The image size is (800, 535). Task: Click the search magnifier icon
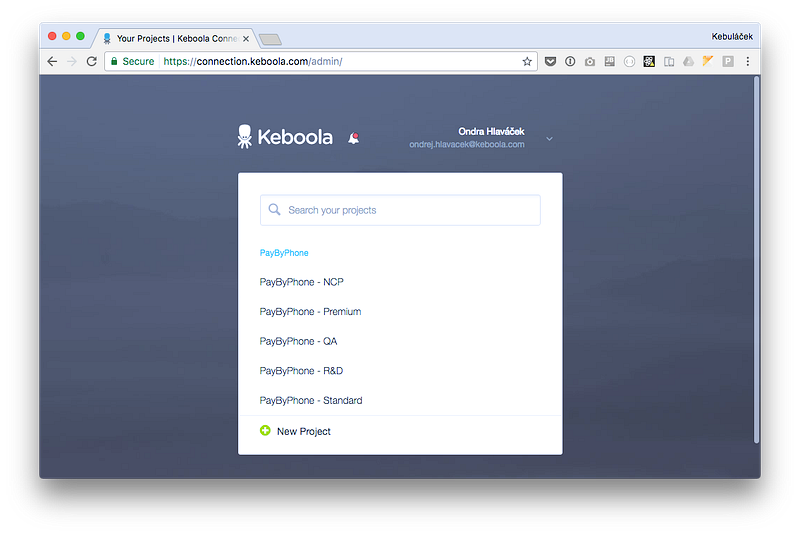[x=274, y=210]
